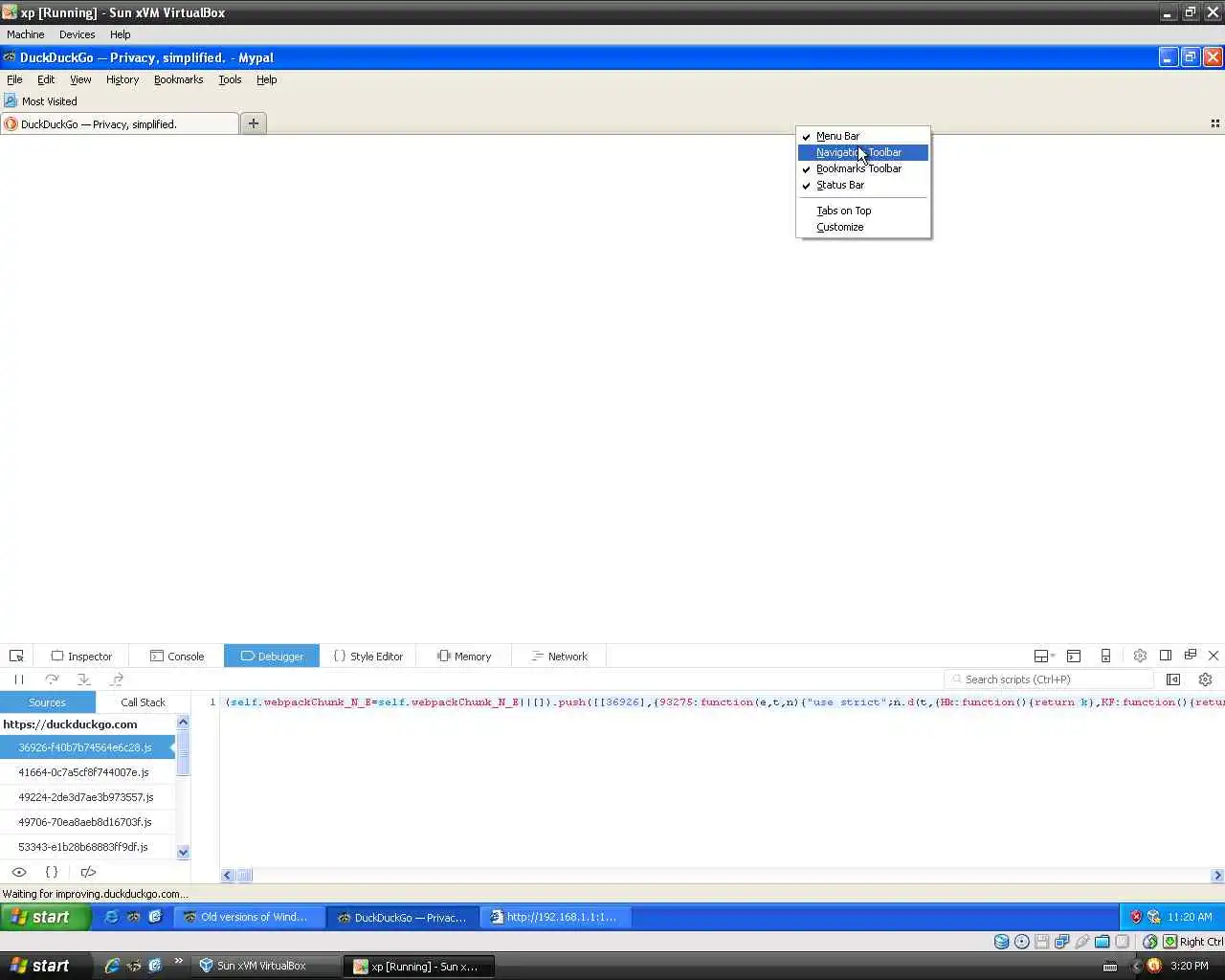This screenshot has height=980, width=1225.
Task: Select source file 49706-70ea8aeb8d16703f.js
Action: (87, 822)
